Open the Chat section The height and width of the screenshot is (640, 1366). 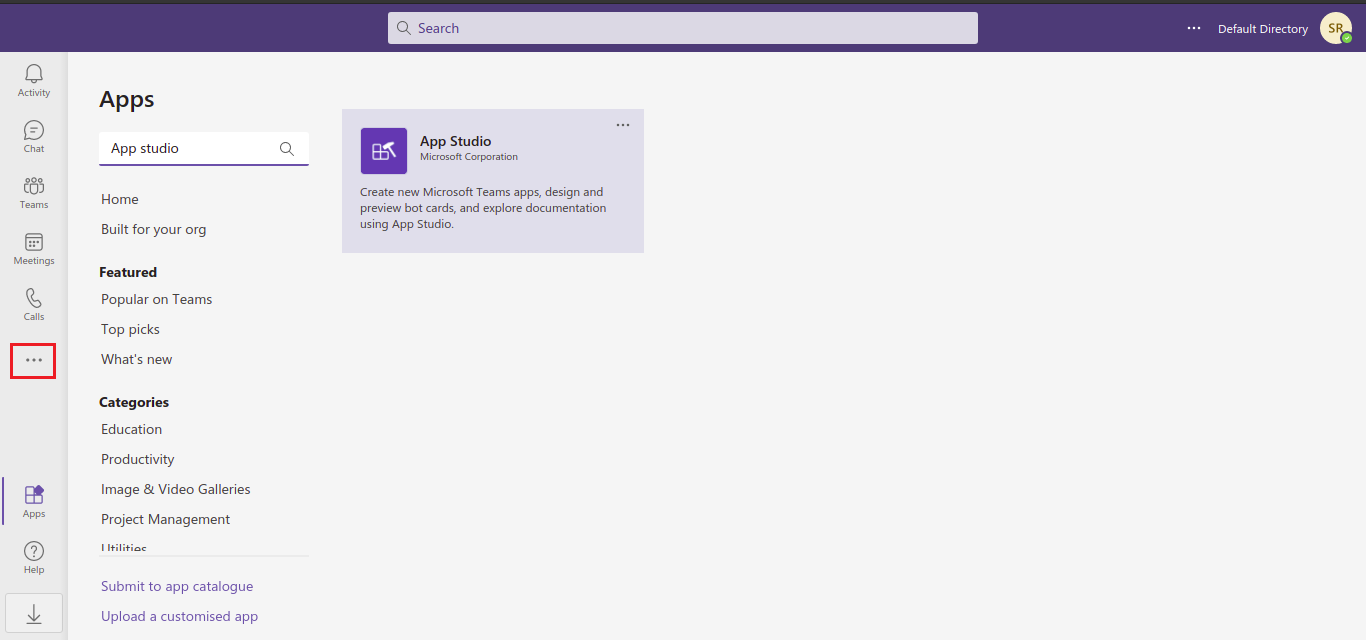pos(34,136)
